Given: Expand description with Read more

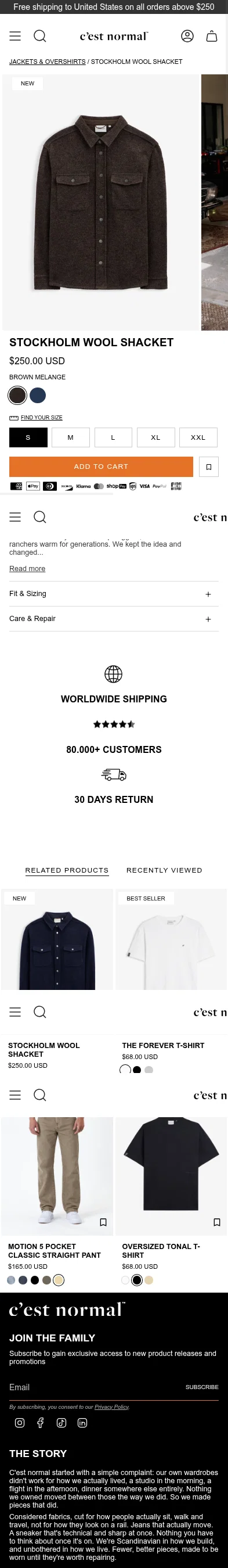Looking at the screenshot, I should (27, 568).
